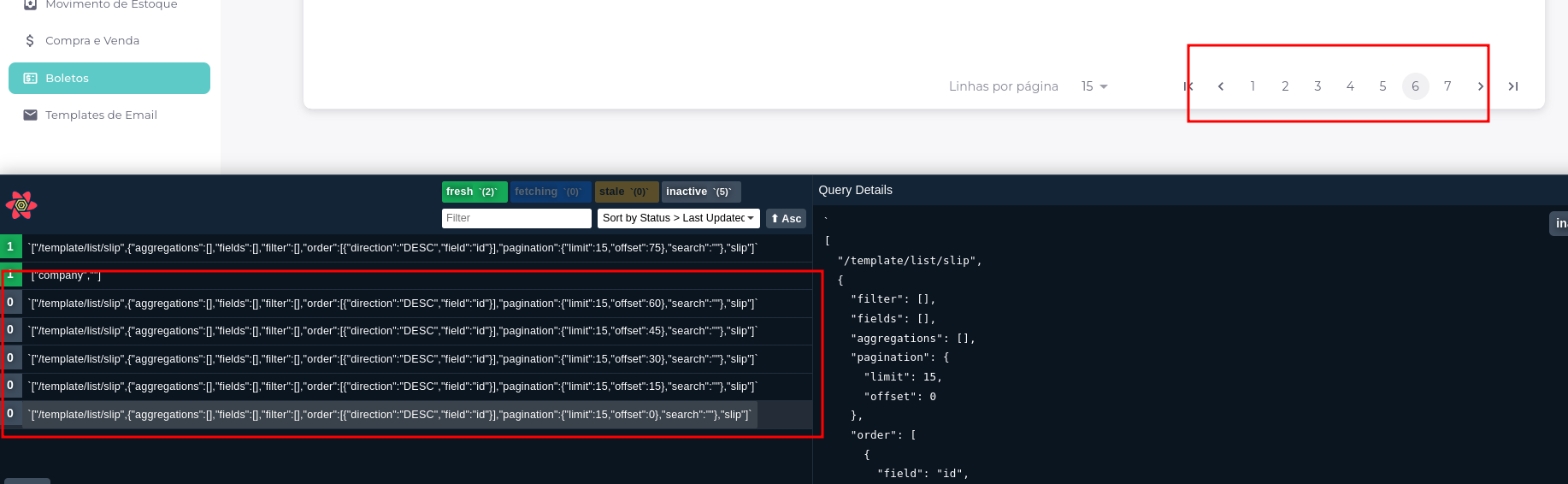Image resolution: width=1568 pixels, height=484 pixels.
Task: Click the envelope icon for Templates de Email
Action: coord(30,115)
